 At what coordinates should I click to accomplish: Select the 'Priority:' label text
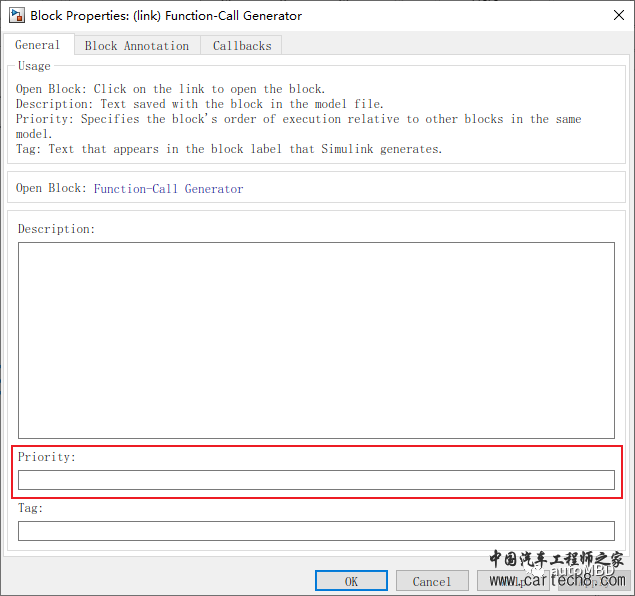(x=47, y=457)
